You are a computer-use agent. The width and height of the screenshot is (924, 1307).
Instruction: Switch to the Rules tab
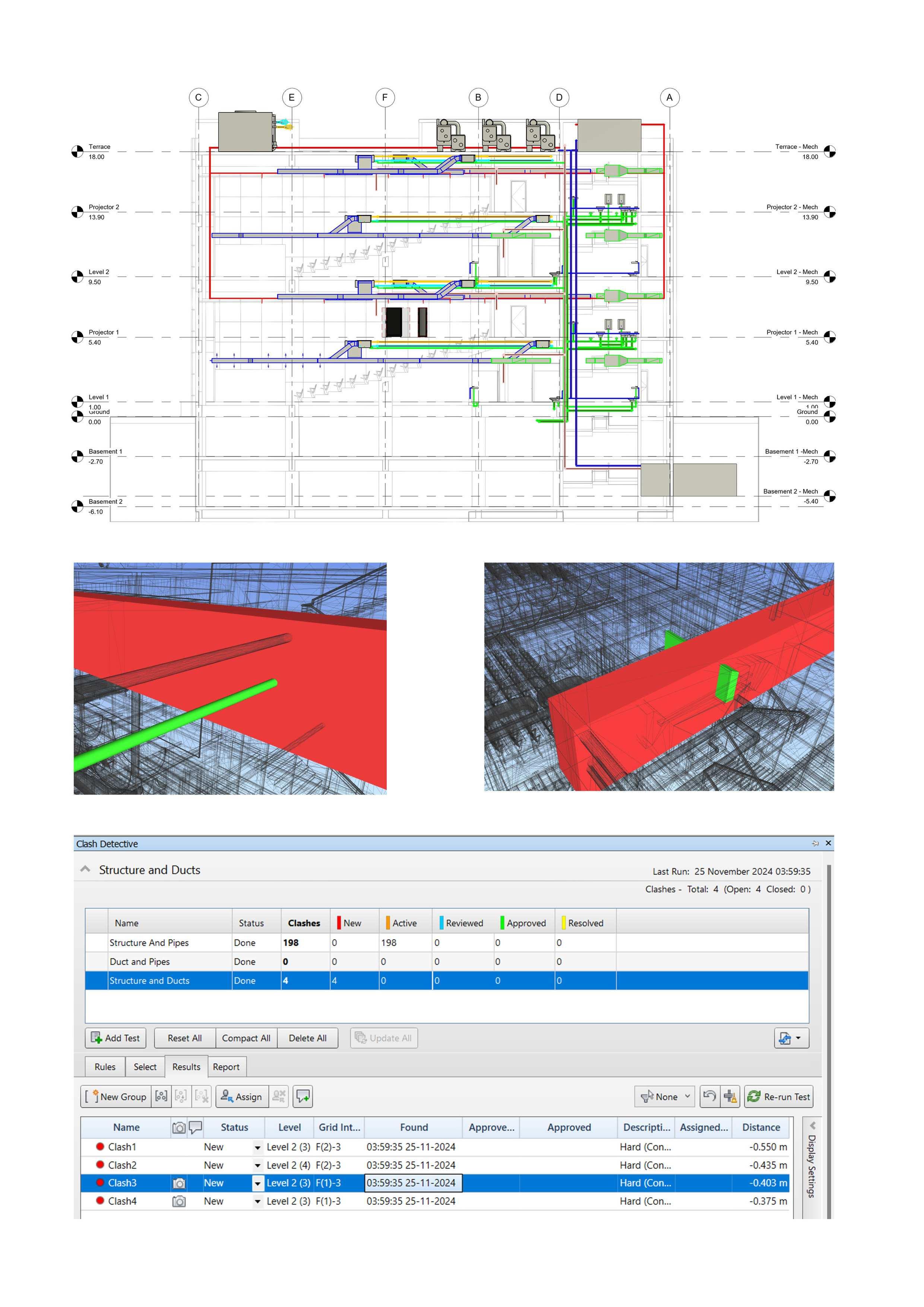pyautogui.click(x=105, y=1067)
